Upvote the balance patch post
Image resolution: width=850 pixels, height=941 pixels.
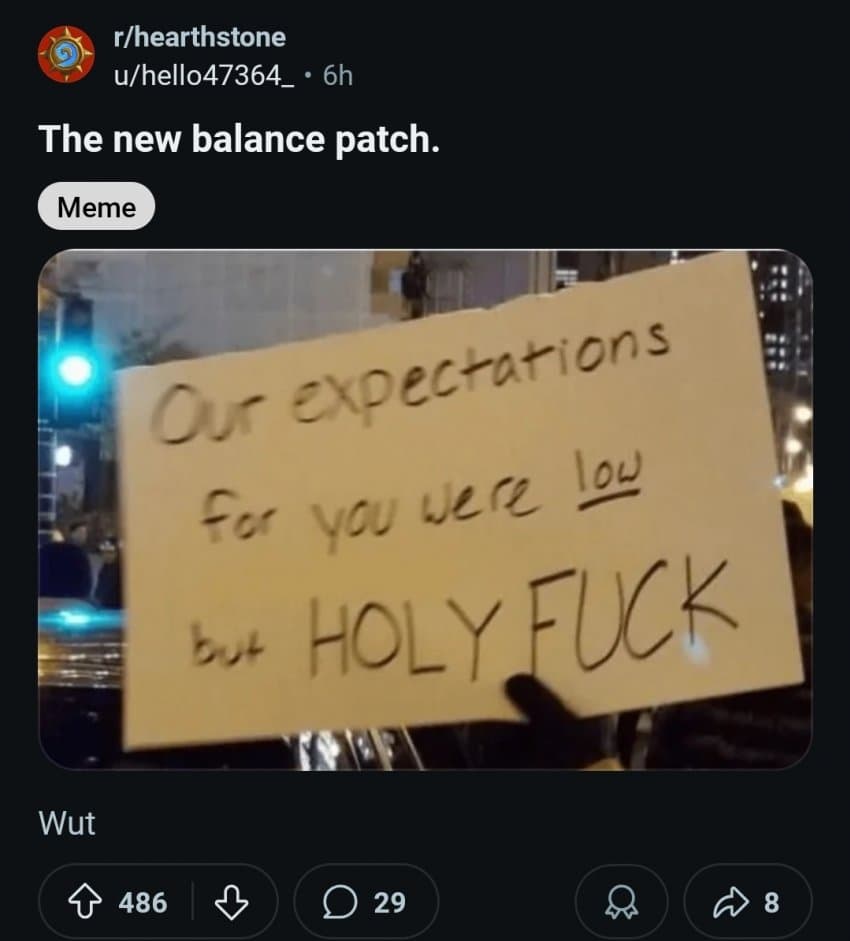85,902
